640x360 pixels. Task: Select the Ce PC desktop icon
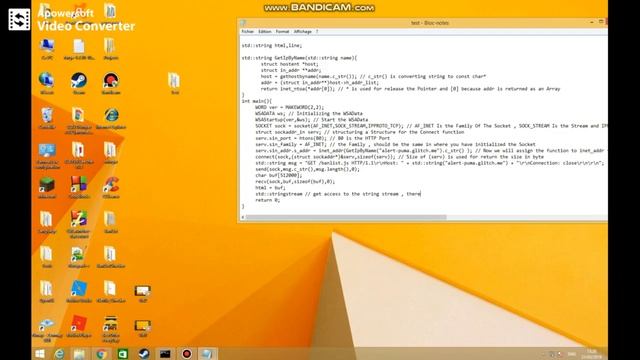(47, 49)
